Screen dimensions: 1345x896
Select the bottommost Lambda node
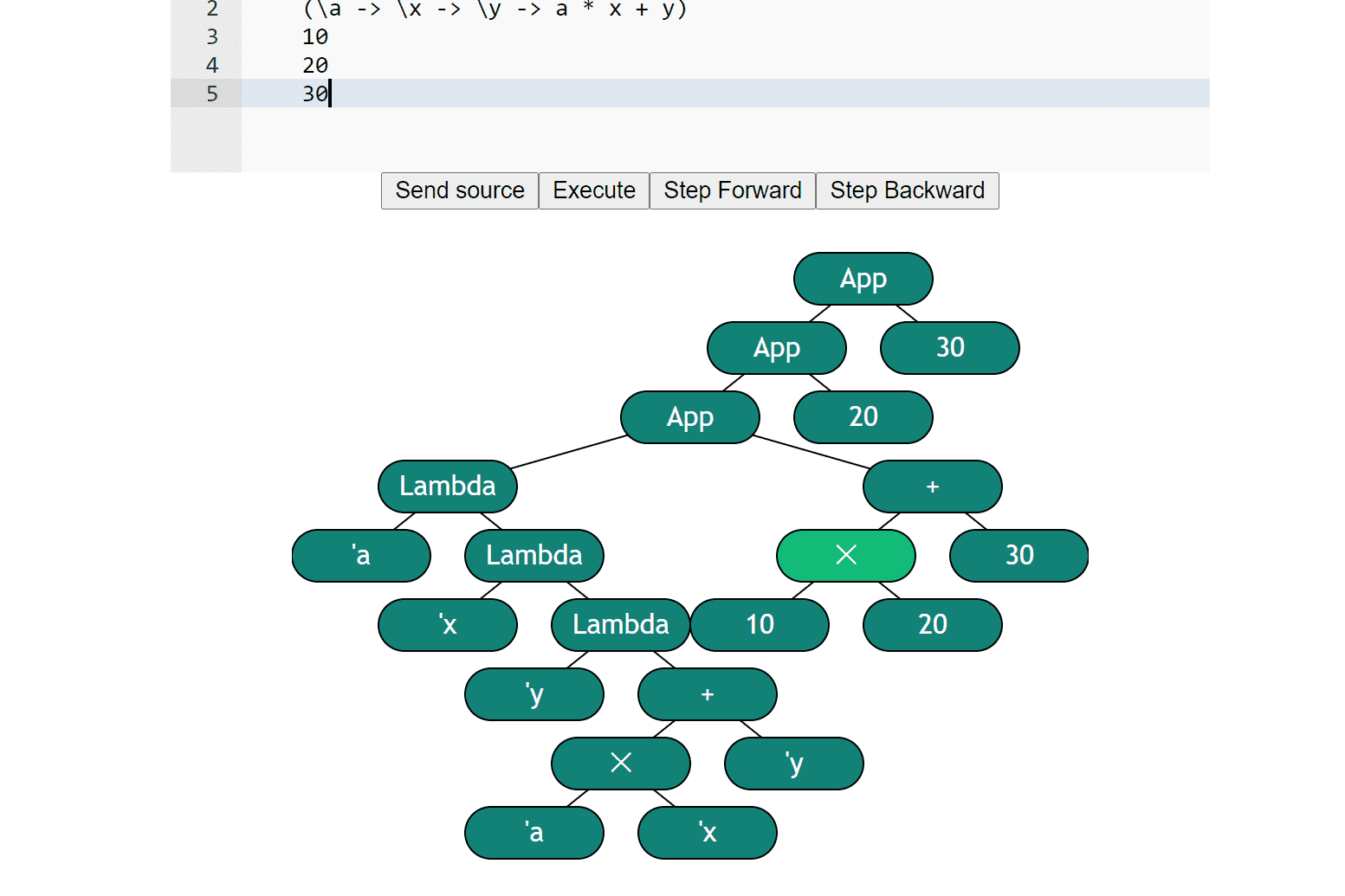[620, 625]
